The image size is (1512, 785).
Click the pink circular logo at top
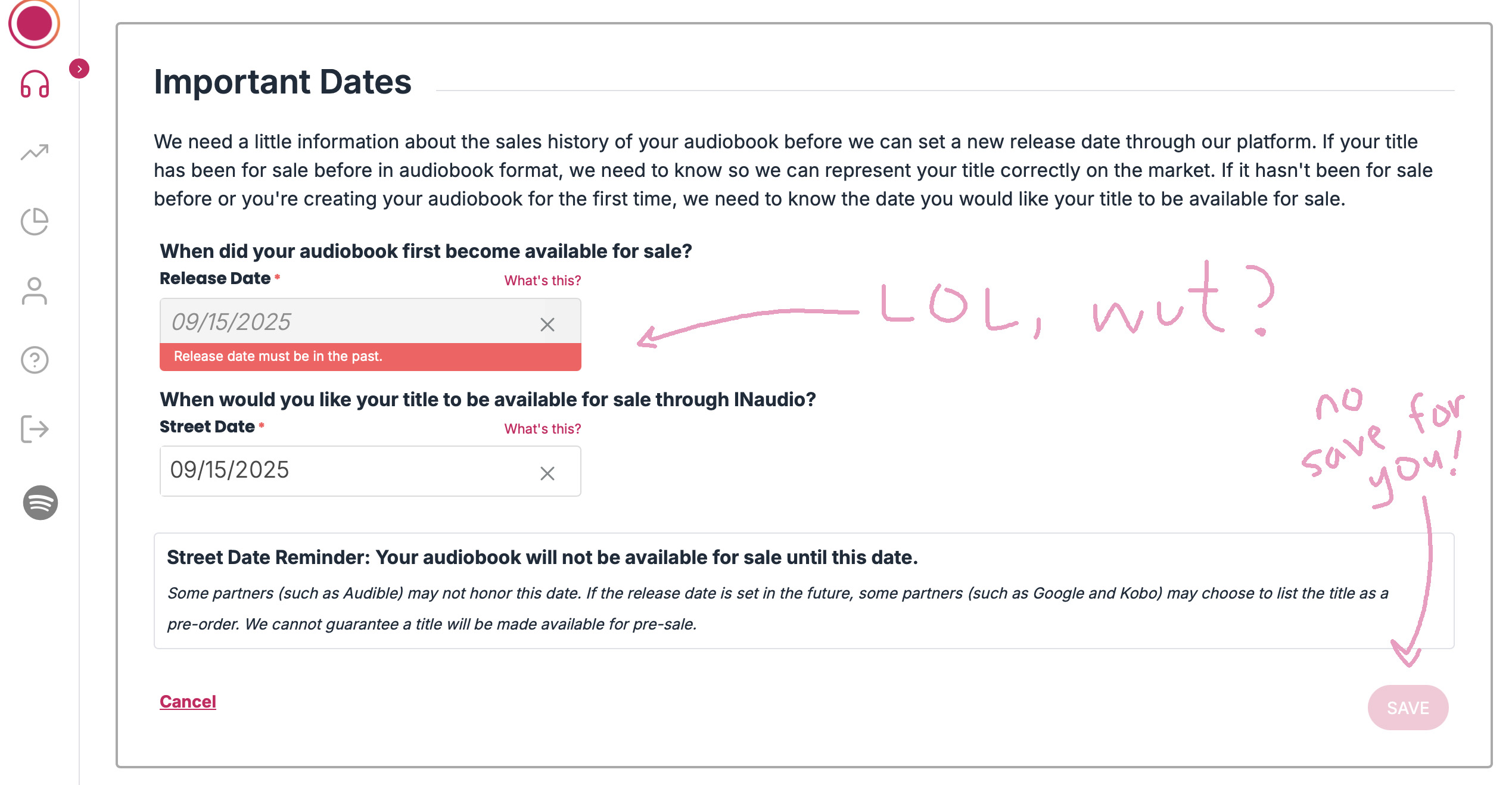(x=34, y=23)
